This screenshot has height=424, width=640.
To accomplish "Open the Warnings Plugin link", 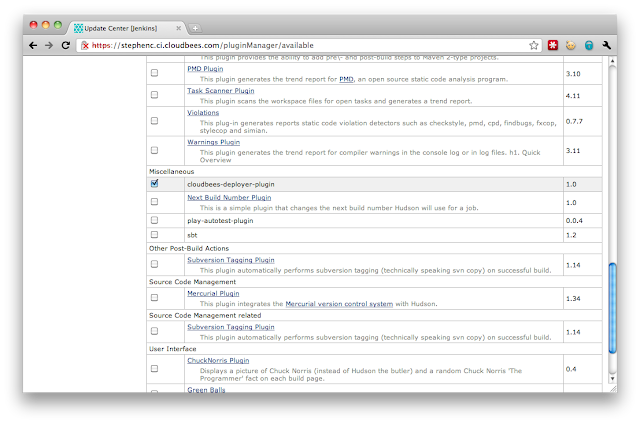I will (x=214, y=142).
